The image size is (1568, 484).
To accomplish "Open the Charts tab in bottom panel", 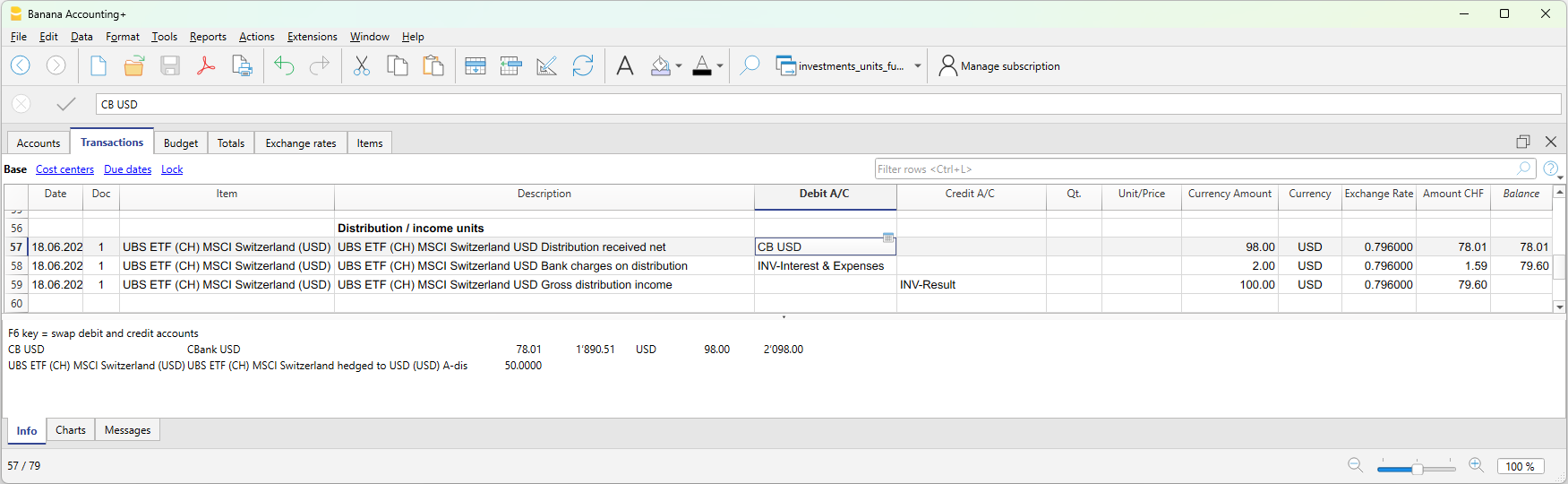I will click(71, 430).
